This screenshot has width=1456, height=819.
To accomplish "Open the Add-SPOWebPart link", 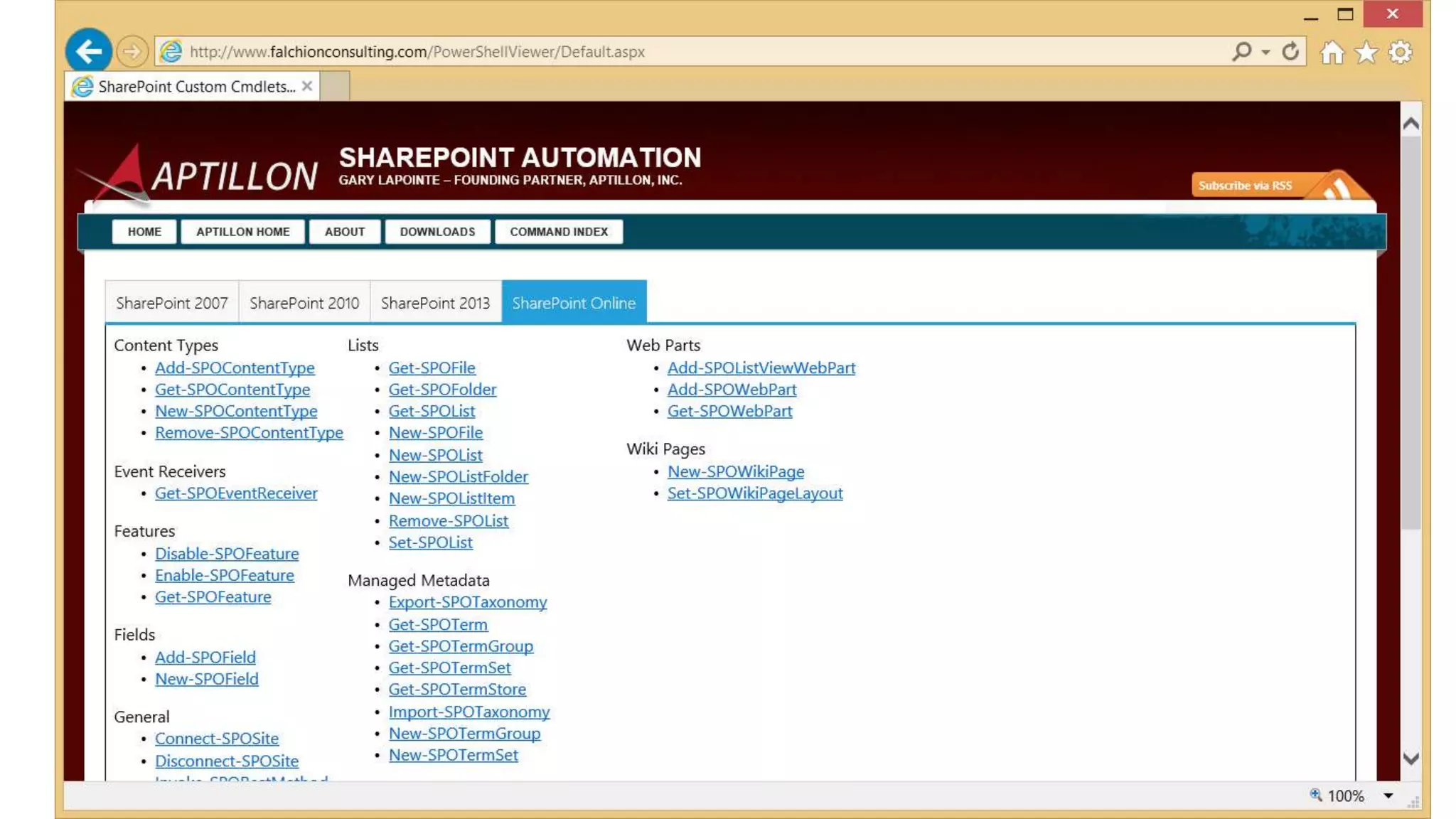I will 732,390.
